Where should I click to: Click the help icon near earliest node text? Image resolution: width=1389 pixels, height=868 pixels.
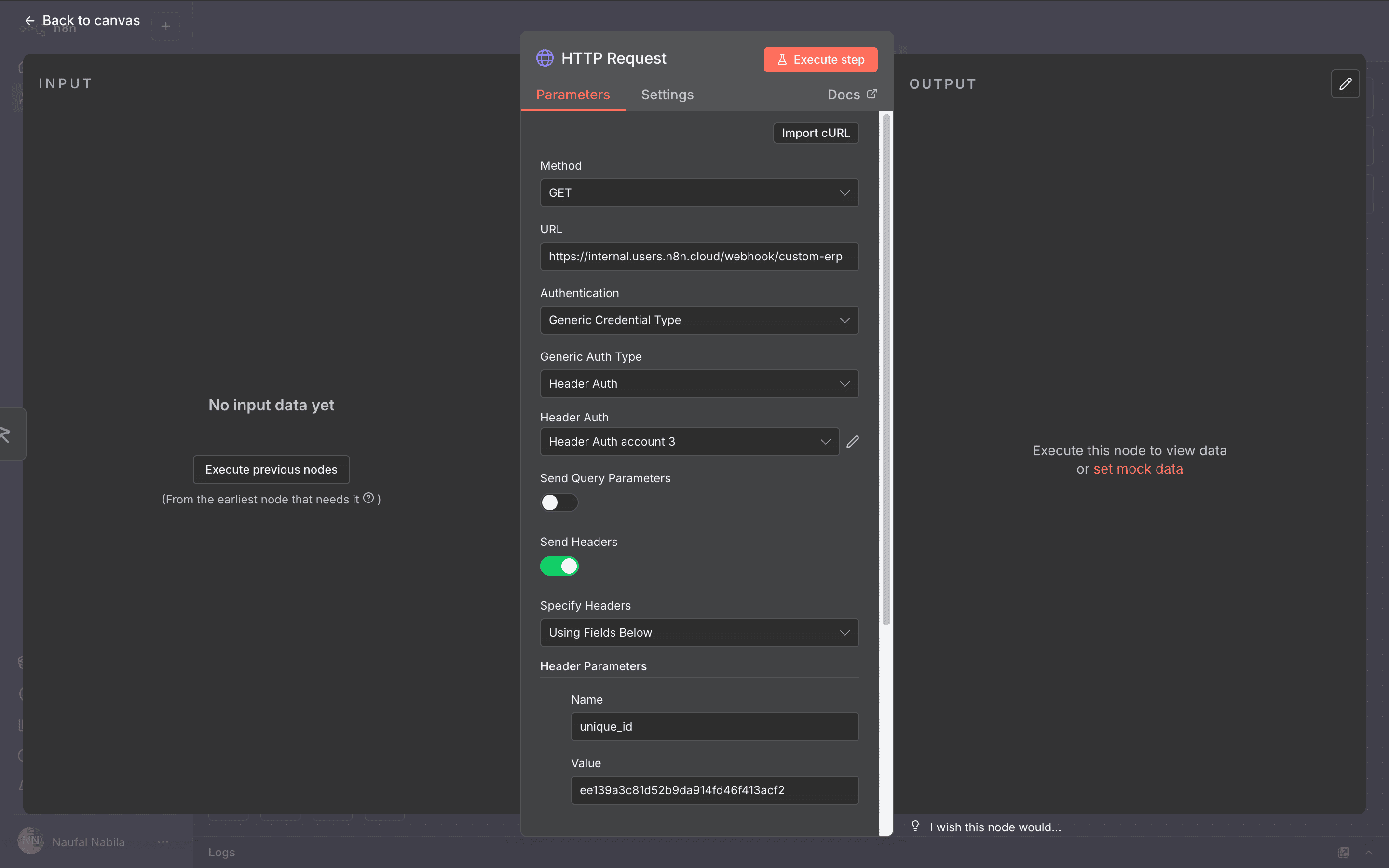tap(368, 498)
